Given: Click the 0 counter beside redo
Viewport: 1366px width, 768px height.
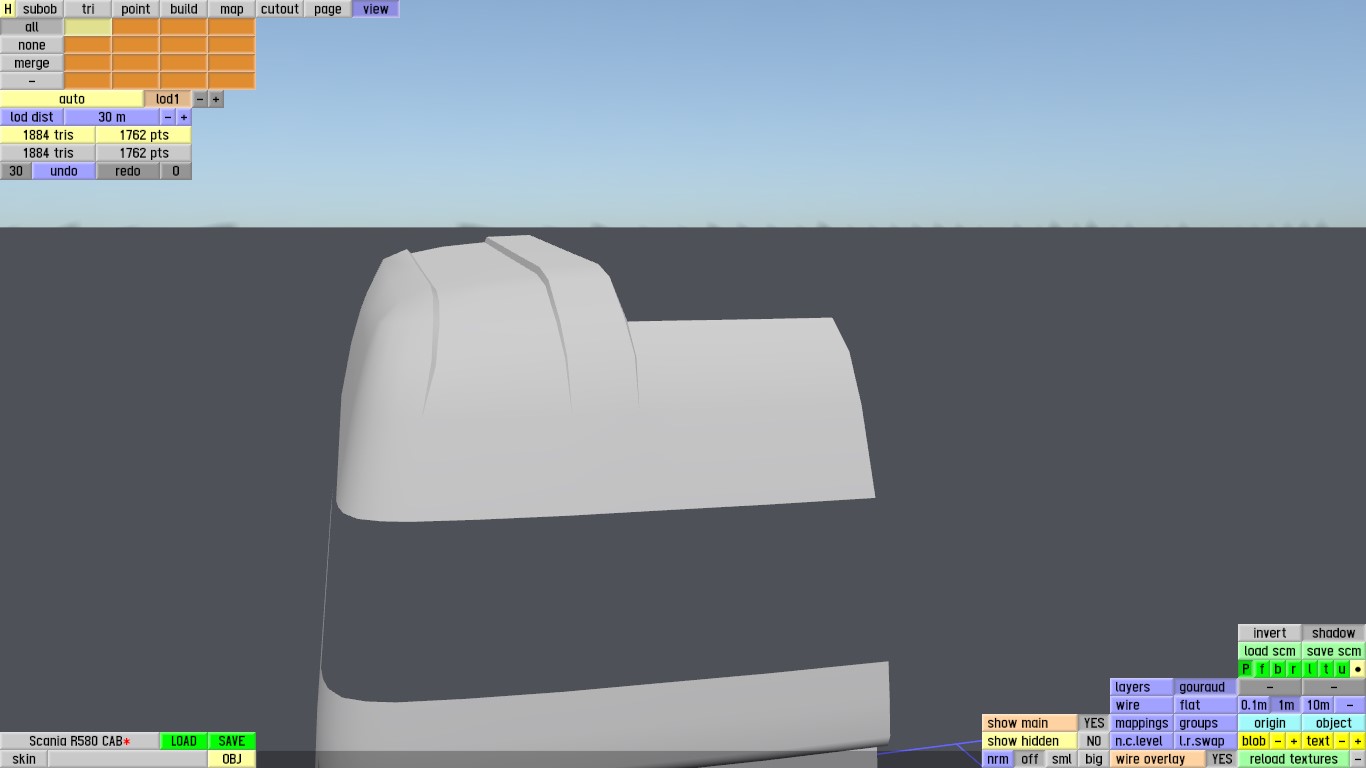Looking at the screenshot, I should (176, 171).
